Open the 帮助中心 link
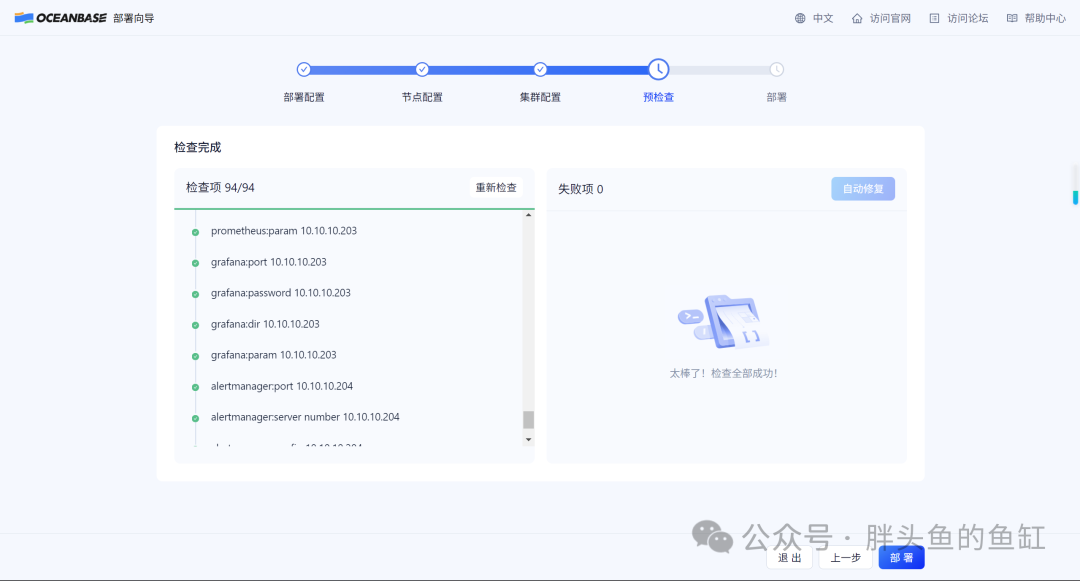Screen dimensions: 1080x581 point(1045,19)
